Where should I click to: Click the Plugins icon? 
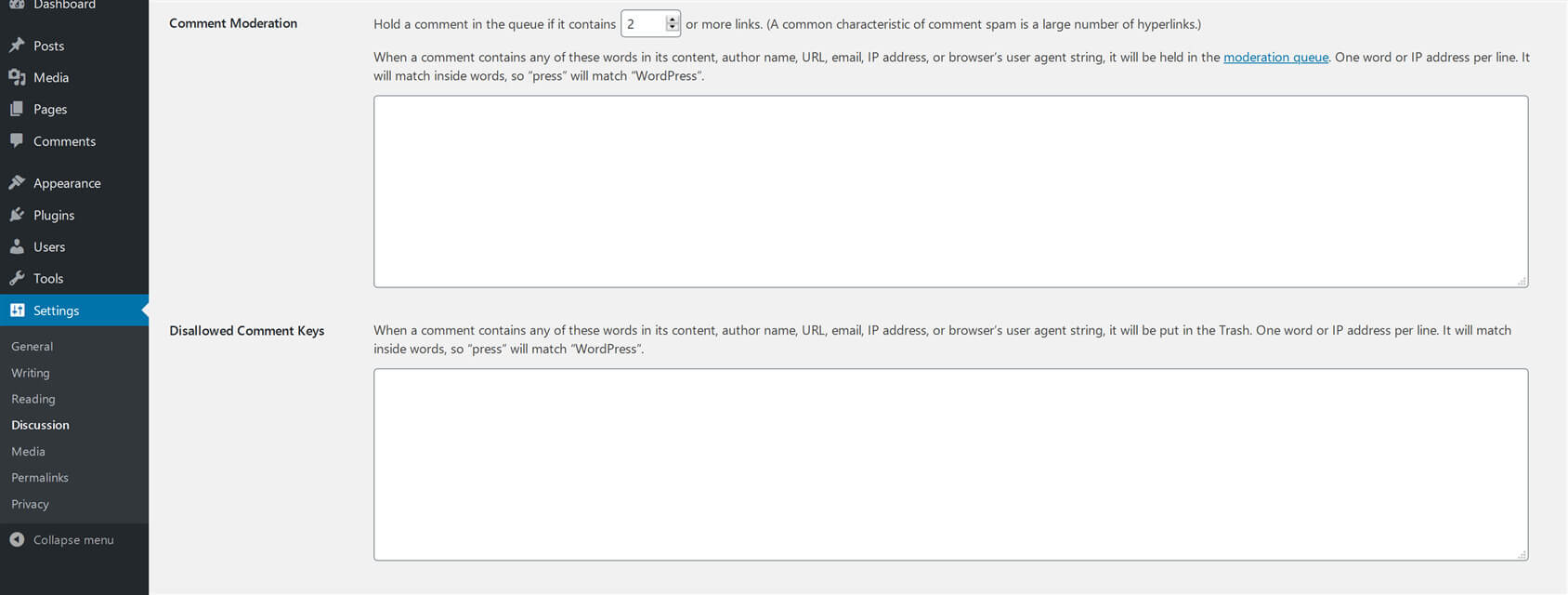click(x=17, y=215)
